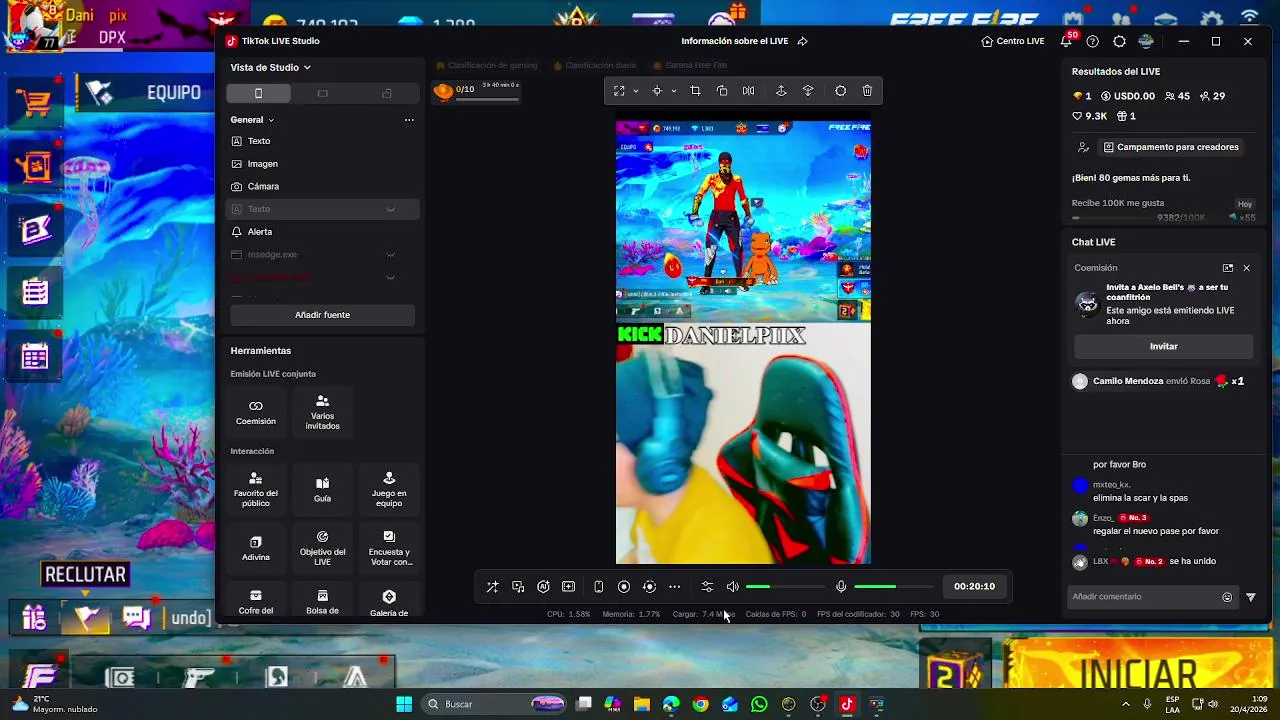Image resolution: width=1280 pixels, height=720 pixels.
Task: Click circular reset icon in preview toolbar
Action: [840, 91]
